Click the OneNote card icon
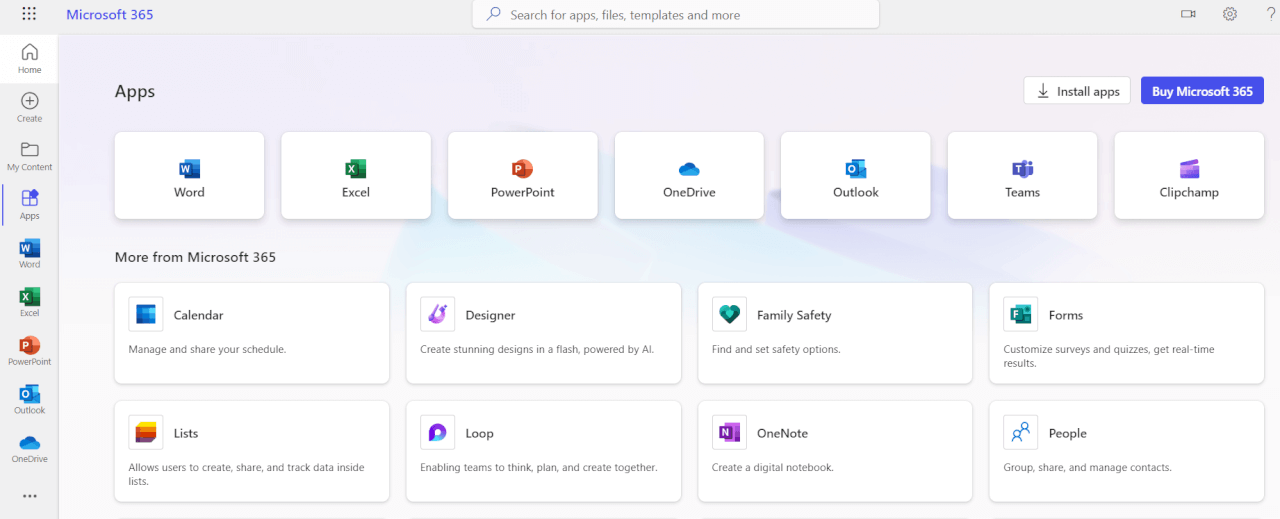Image resolution: width=1280 pixels, height=519 pixels. click(729, 432)
